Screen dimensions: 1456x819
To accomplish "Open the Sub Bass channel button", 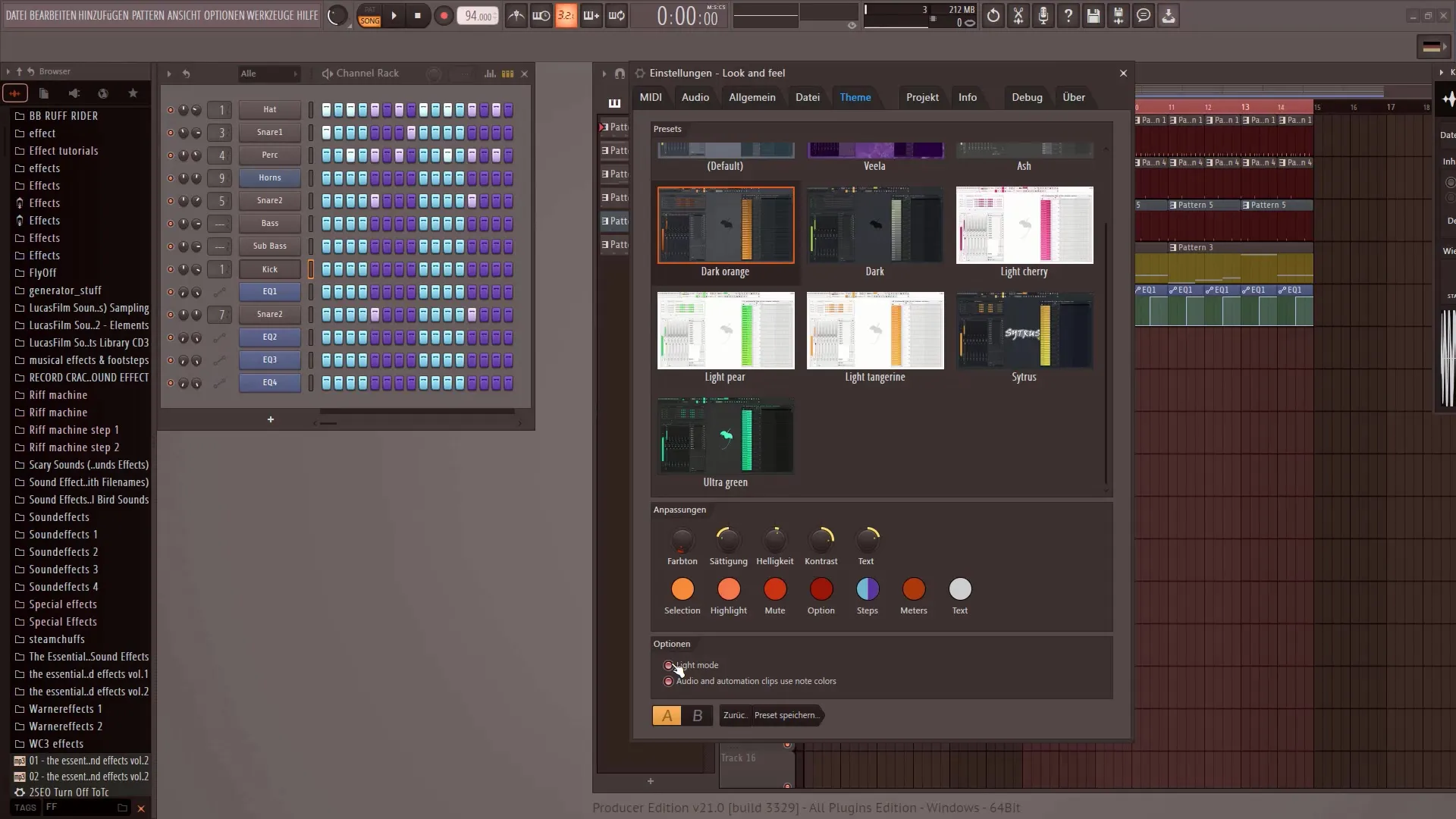I will click(x=270, y=246).
